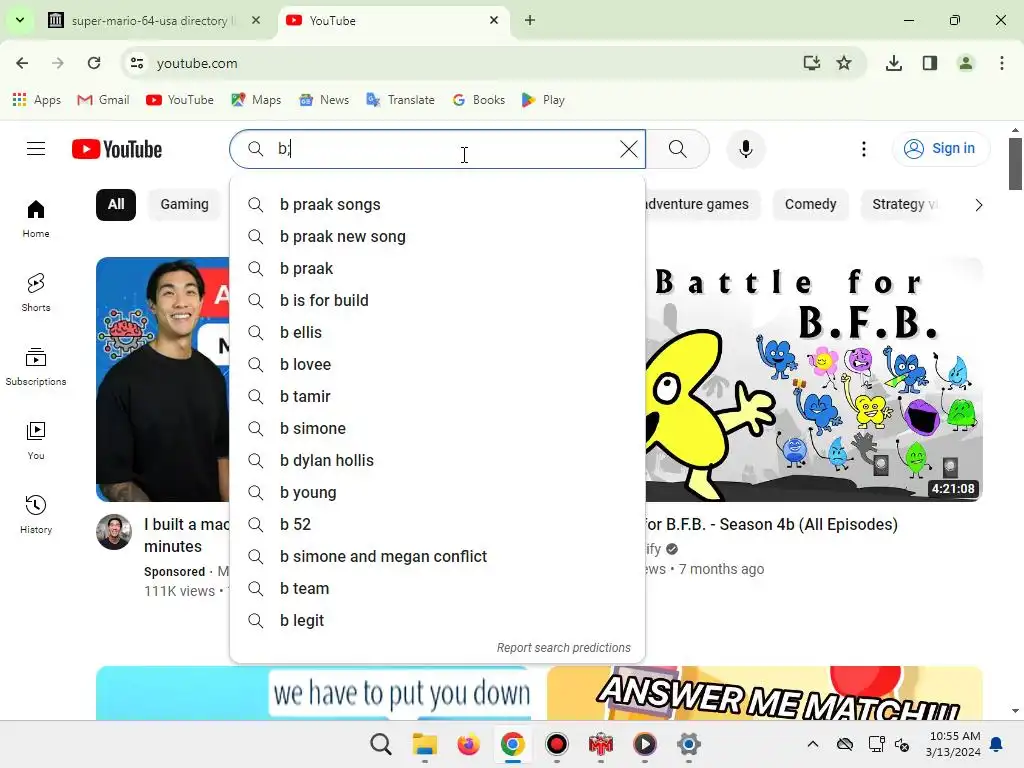Open File Explorer from the taskbar
The width and height of the screenshot is (1024, 768).
click(x=424, y=744)
